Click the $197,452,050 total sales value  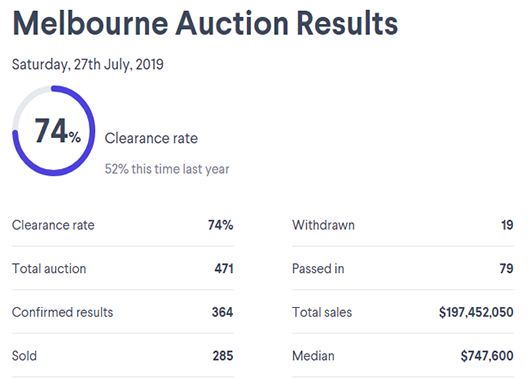(476, 312)
